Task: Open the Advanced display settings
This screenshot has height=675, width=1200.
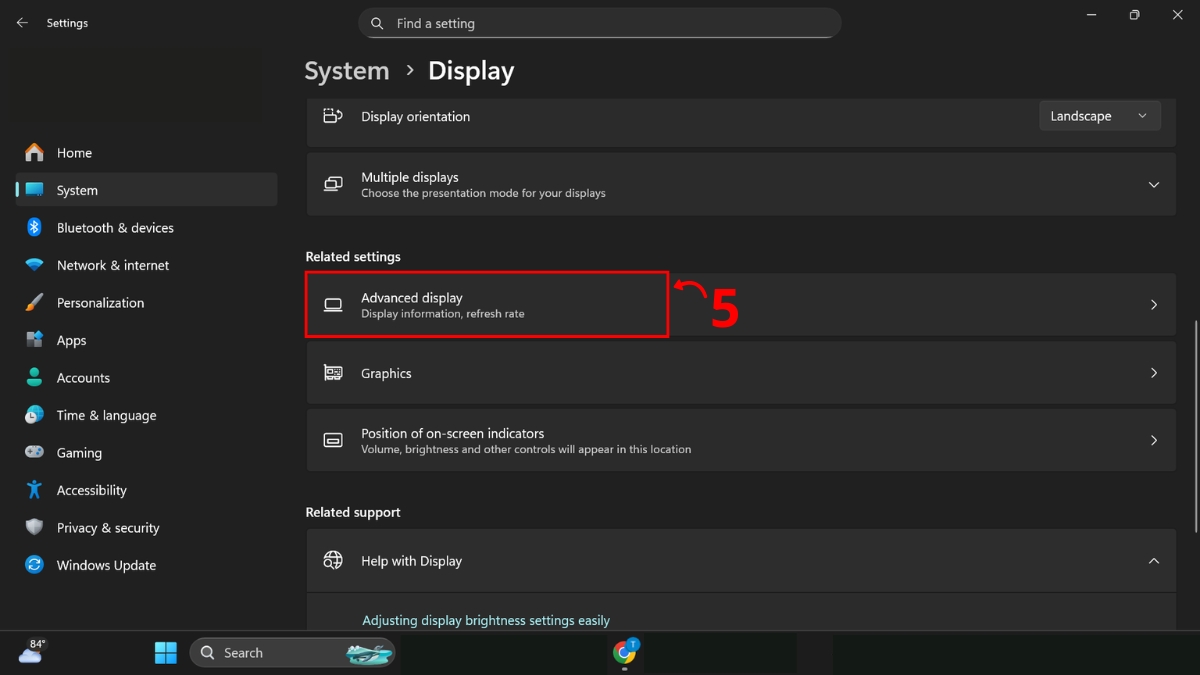Action: [x=741, y=305]
